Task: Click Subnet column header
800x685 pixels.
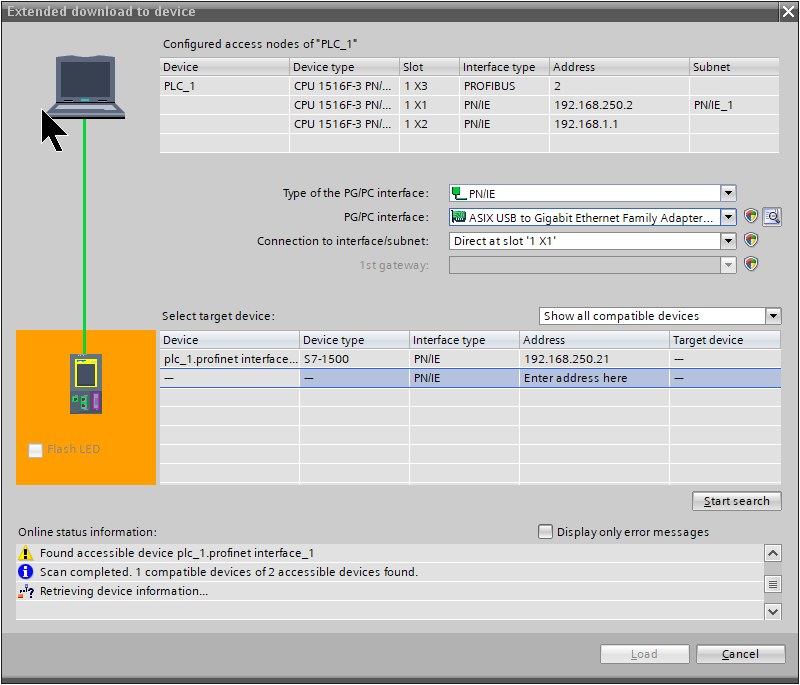Action: 734,67
